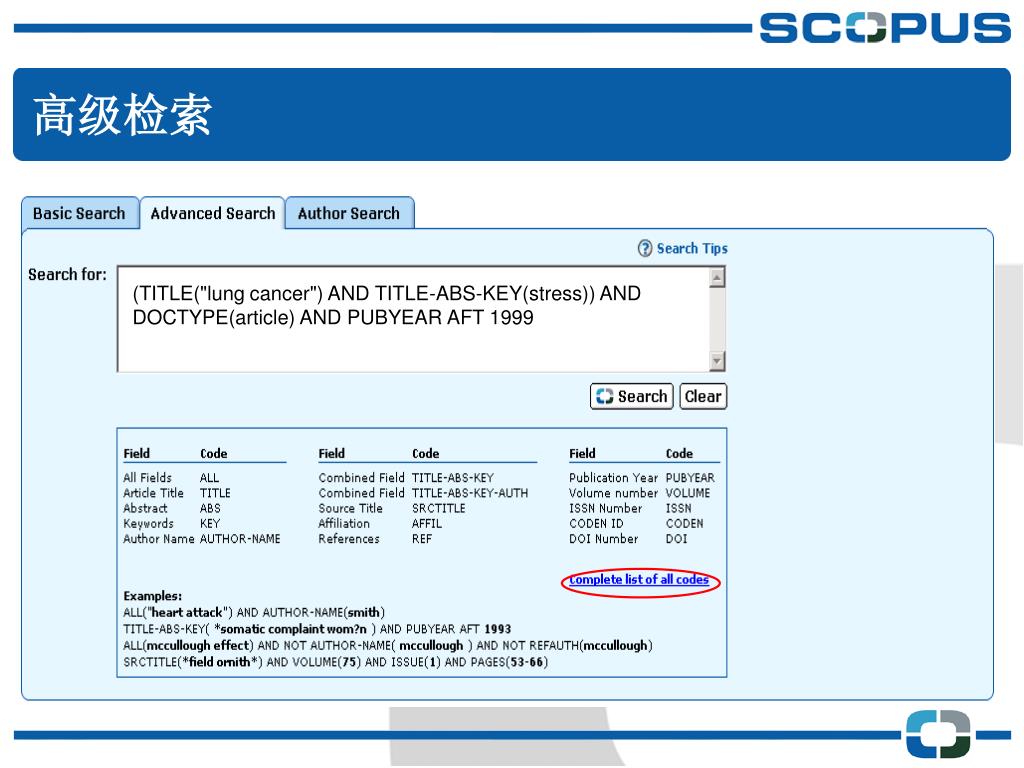Click the TITLE-ABS-KEY code text
Screen dimensions: 1024x768
click(x=453, y=478)
